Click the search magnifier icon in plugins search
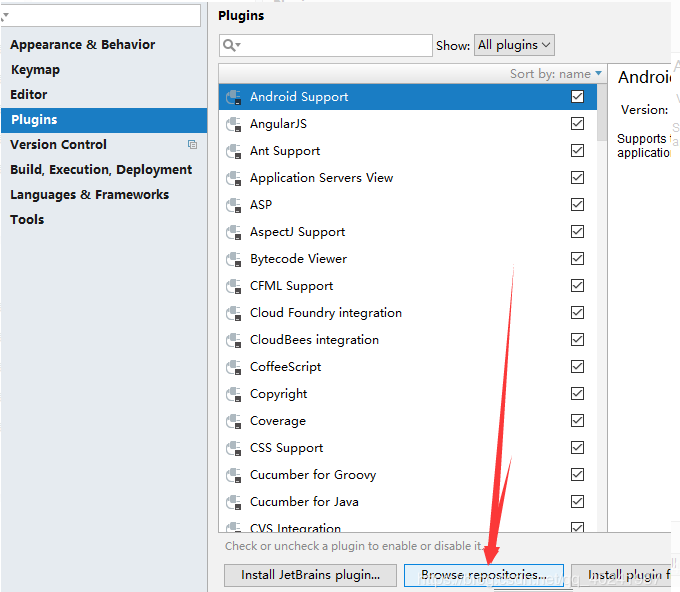 click(x=231, y=45)
